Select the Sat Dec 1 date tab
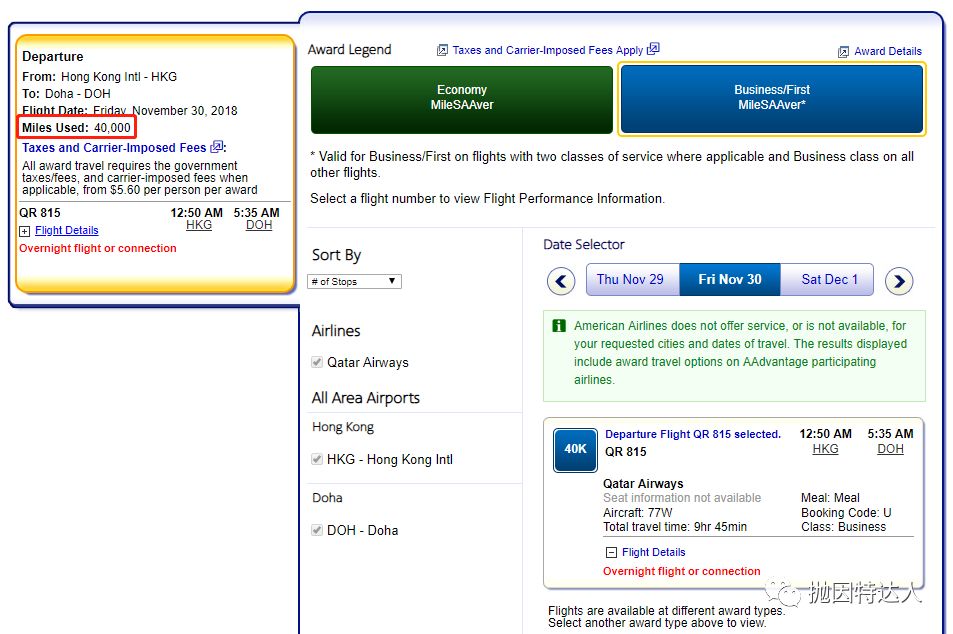Screen dimensions: 953x634 point(827,280)
